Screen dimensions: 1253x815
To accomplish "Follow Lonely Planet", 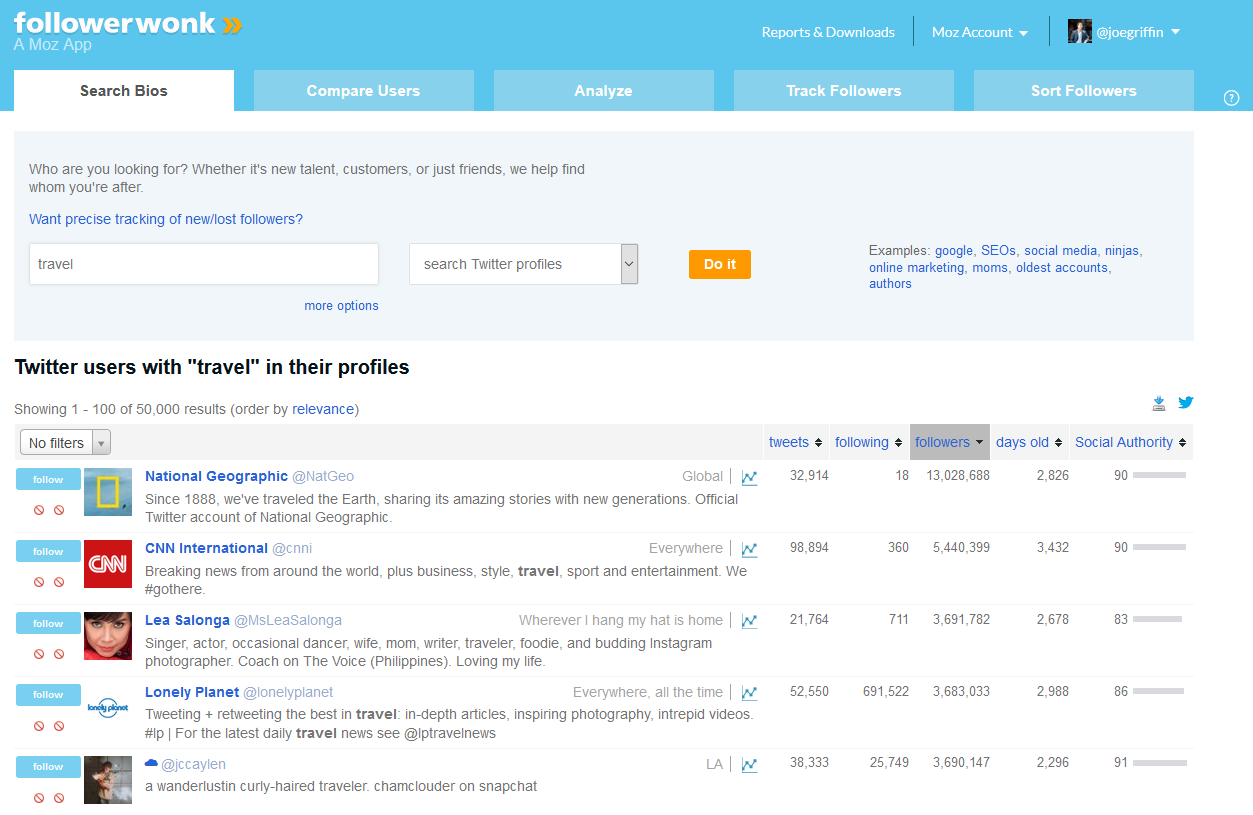I will point(48,695).
